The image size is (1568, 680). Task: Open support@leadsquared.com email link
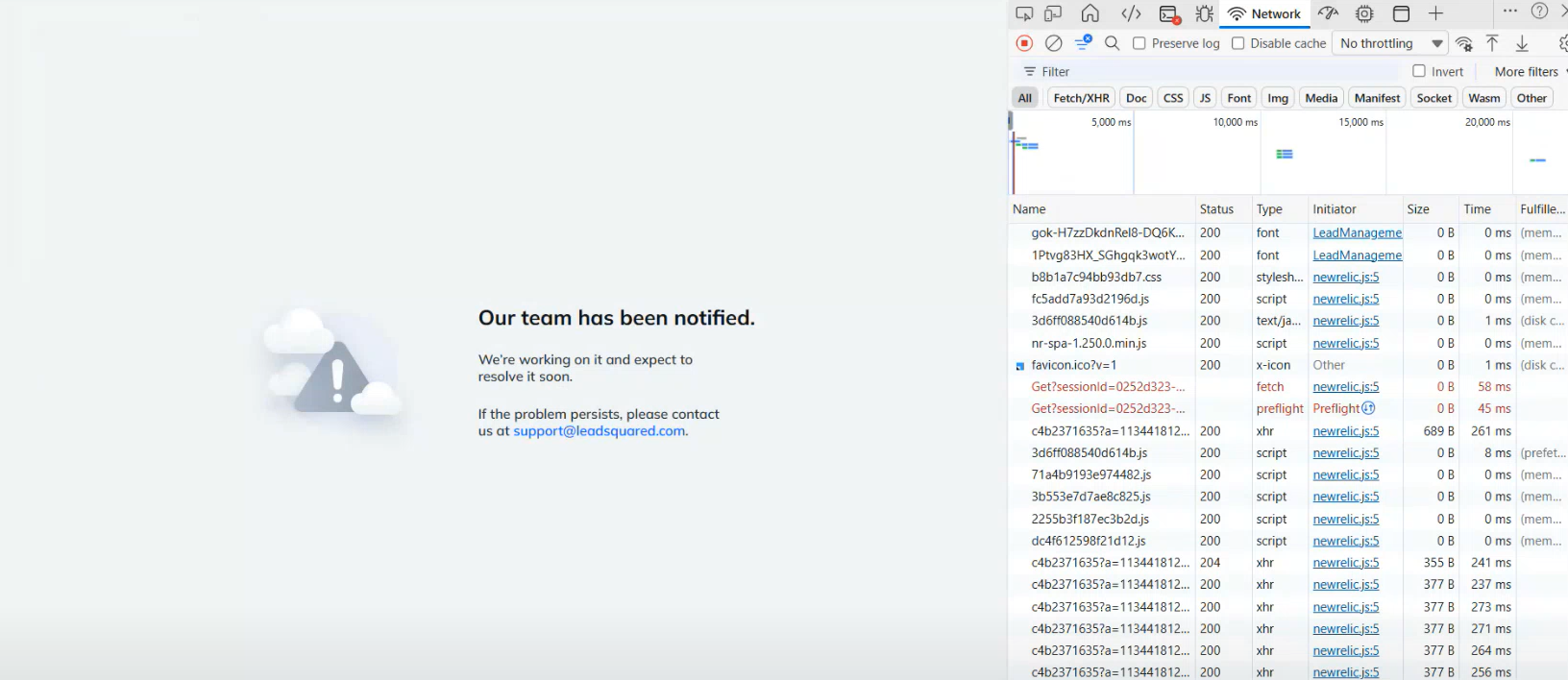600,431
